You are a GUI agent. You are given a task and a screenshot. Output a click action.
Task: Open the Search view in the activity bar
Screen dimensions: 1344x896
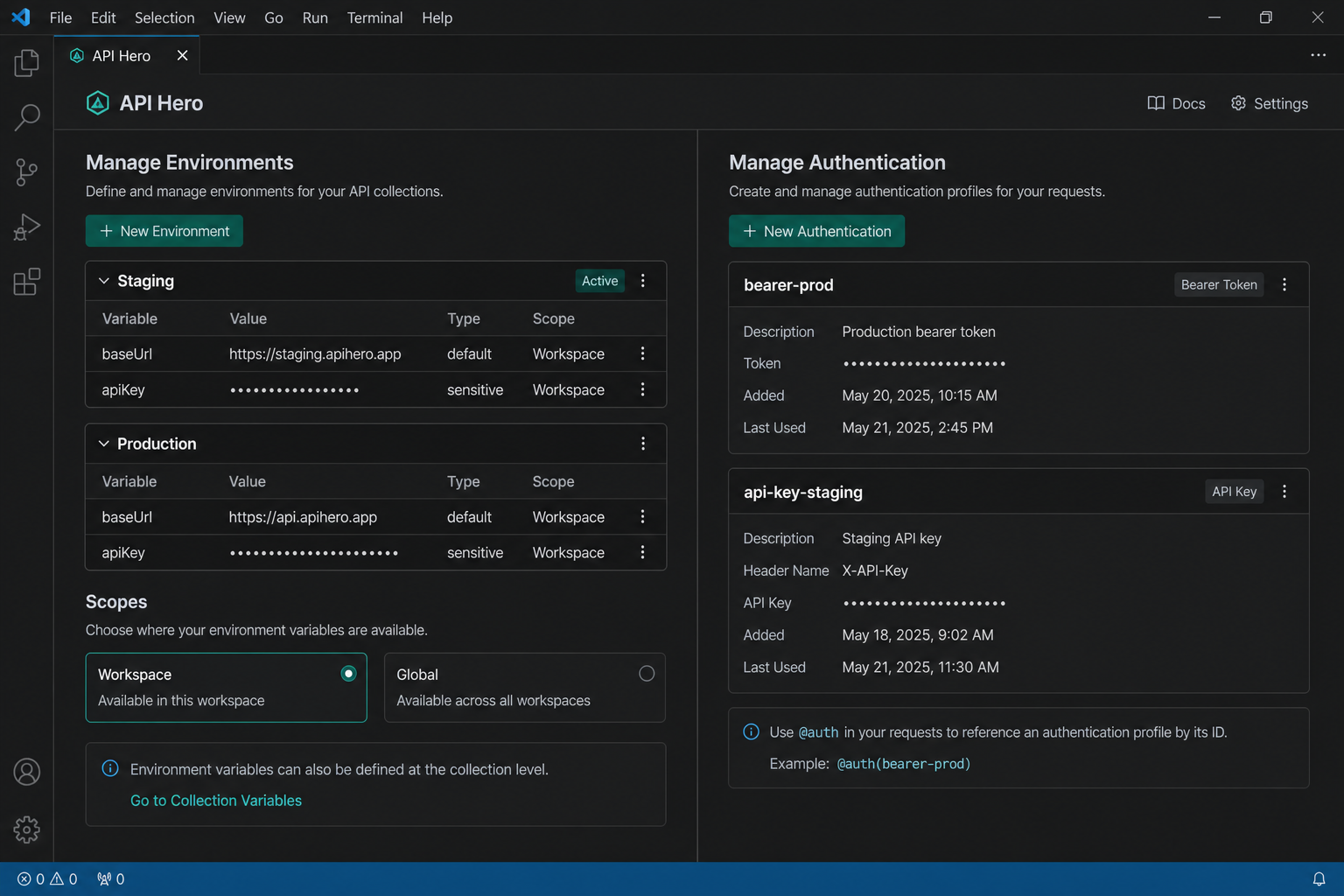27,117
